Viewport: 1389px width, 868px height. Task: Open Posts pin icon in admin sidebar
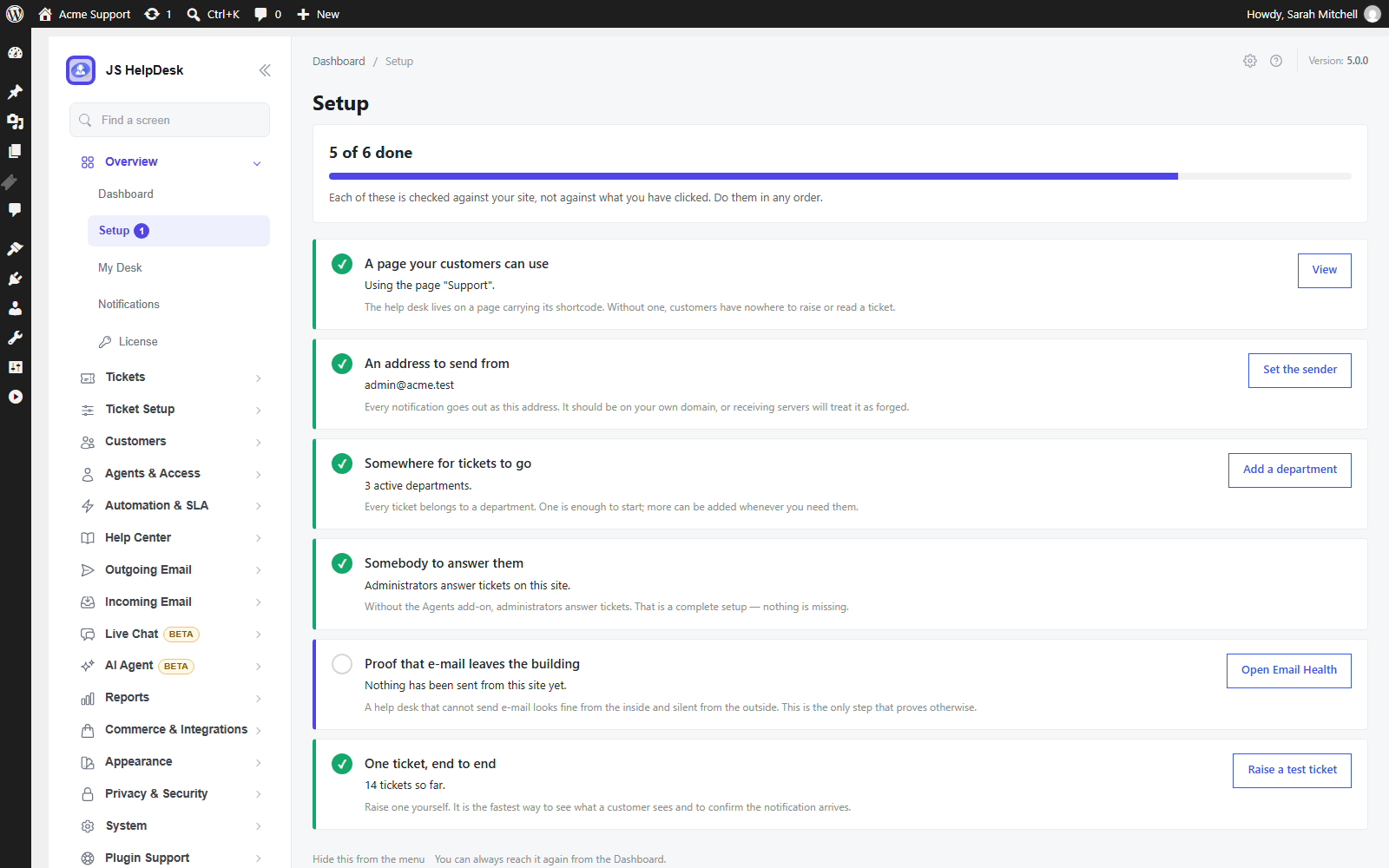tap(15, 92)
